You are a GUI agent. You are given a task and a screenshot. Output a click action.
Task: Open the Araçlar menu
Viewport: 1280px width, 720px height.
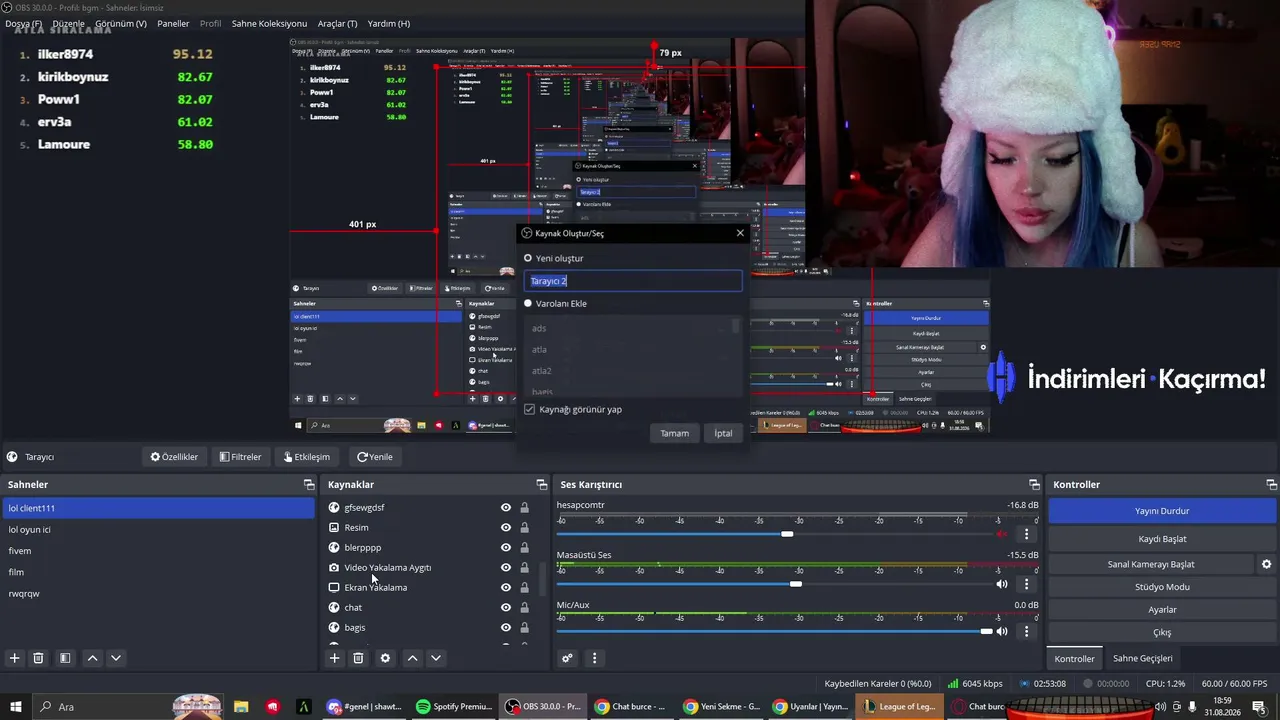coord(337,23)
